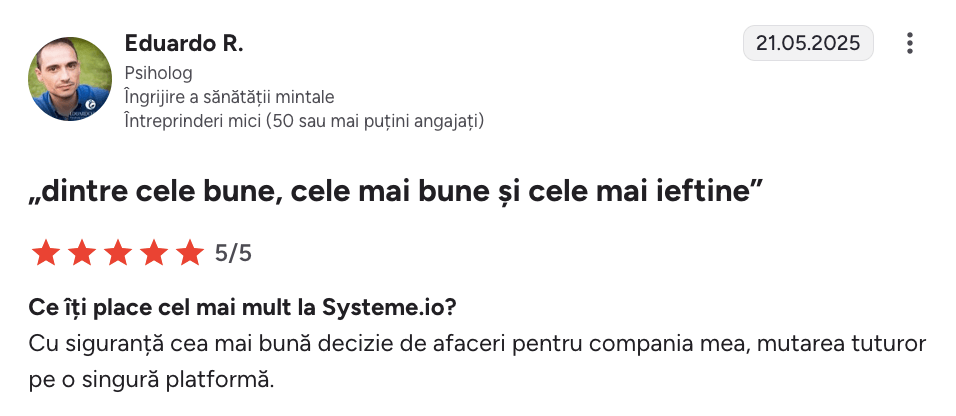Screen dimensions: 956x416
Task: Click the words "dintre cele bune" in title
Action: pyautogui.click(x=152, y=192)
